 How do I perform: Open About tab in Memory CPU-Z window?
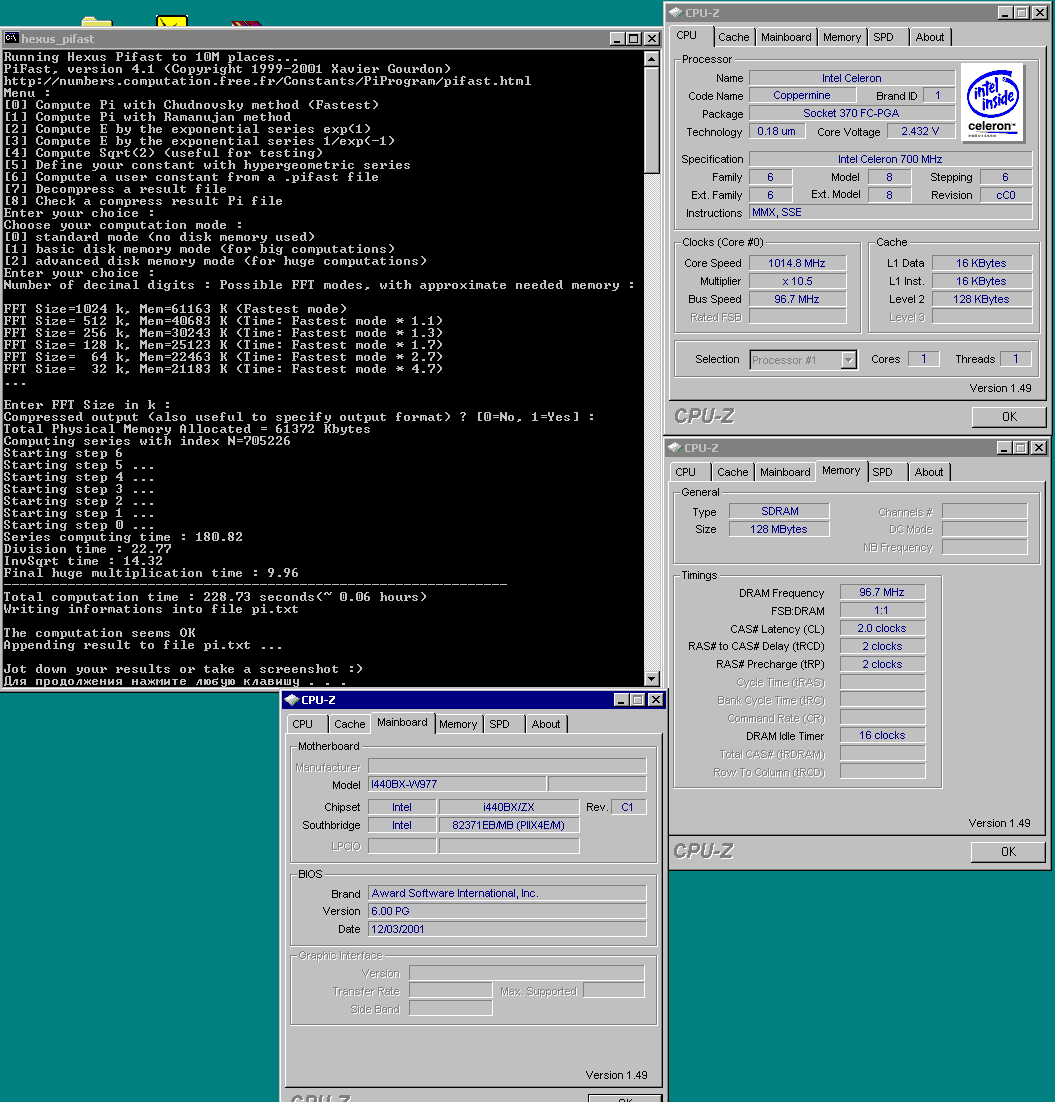[928, 472]
